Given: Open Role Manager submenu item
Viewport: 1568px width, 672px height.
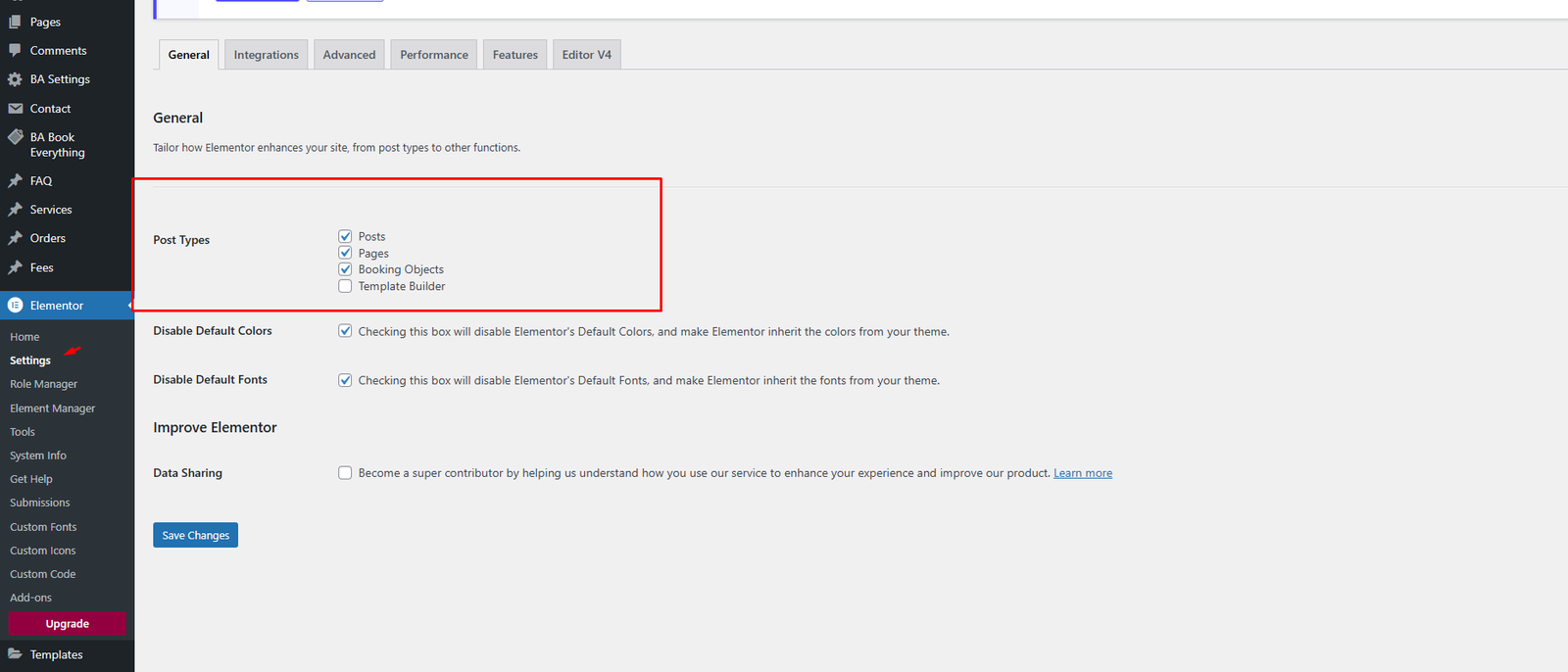Looking at the screenshot, I should coord(43,384).
